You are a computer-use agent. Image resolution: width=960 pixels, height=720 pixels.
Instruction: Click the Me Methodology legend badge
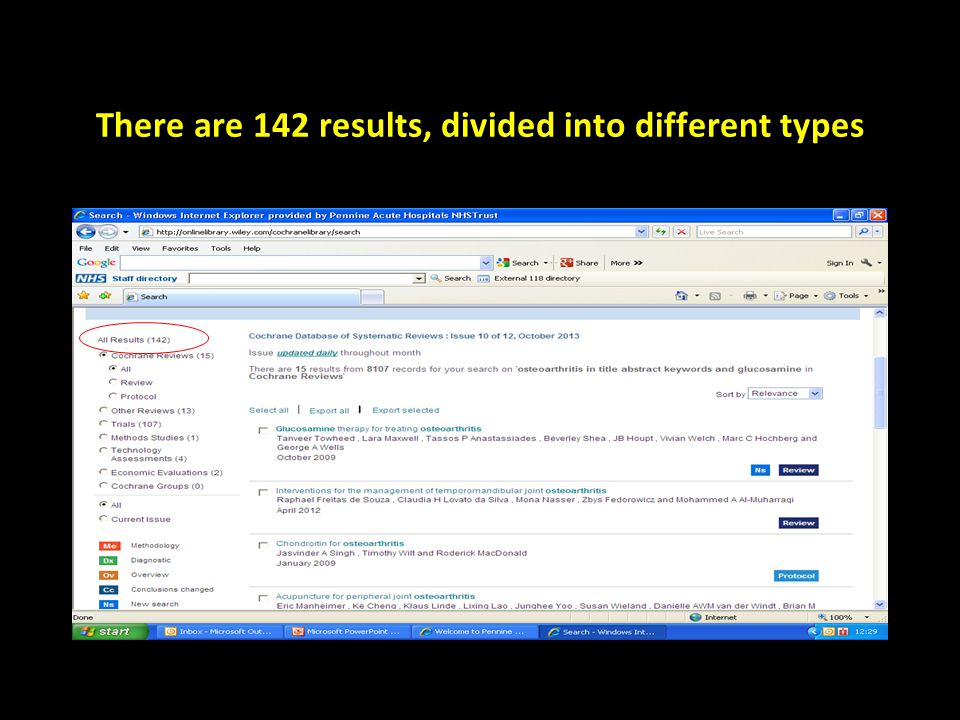(x=109, y=546)
